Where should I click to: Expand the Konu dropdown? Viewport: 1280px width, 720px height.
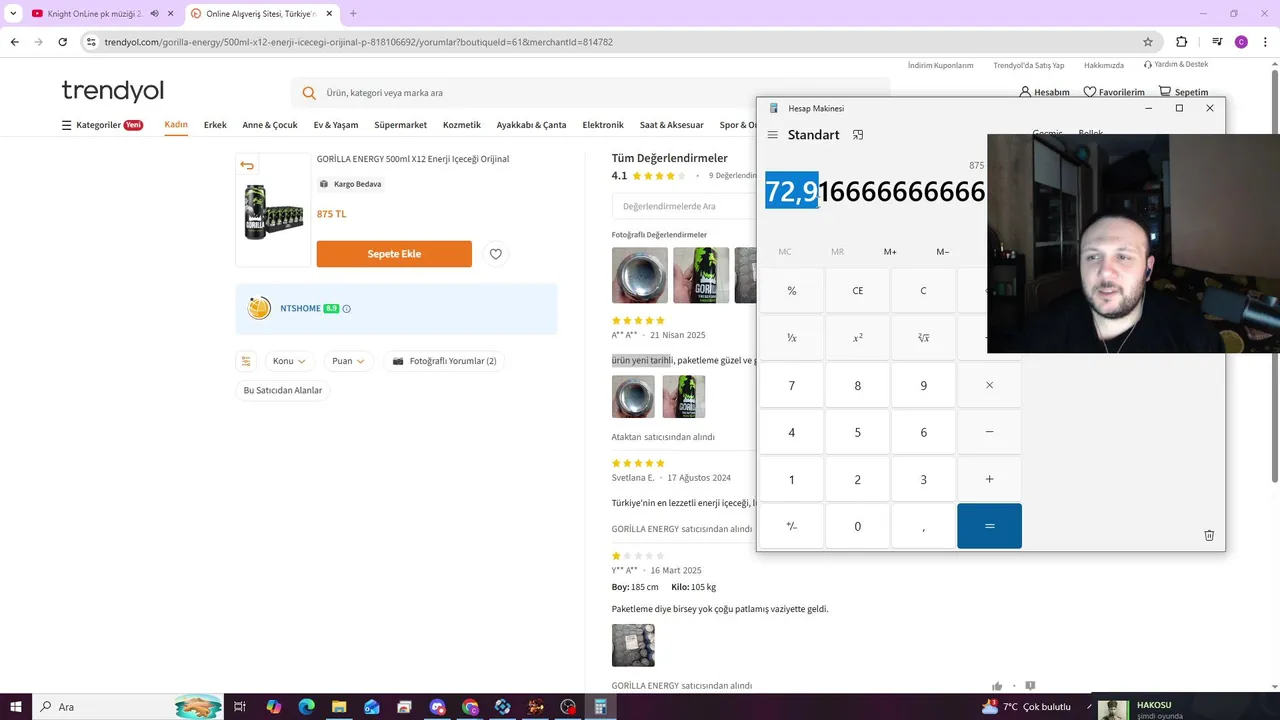coord(289,361)
